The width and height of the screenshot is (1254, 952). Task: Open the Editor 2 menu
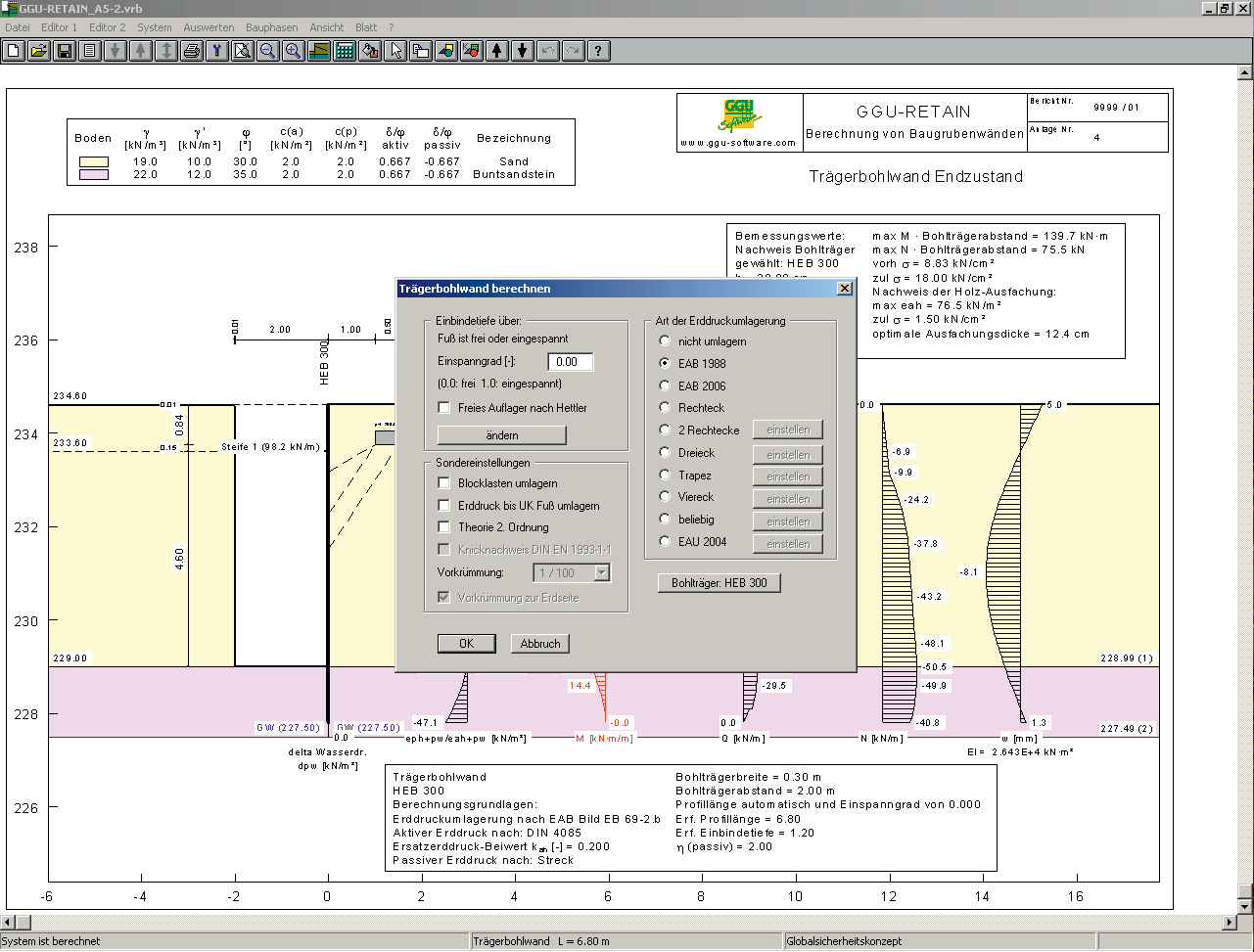pos(108,27)
